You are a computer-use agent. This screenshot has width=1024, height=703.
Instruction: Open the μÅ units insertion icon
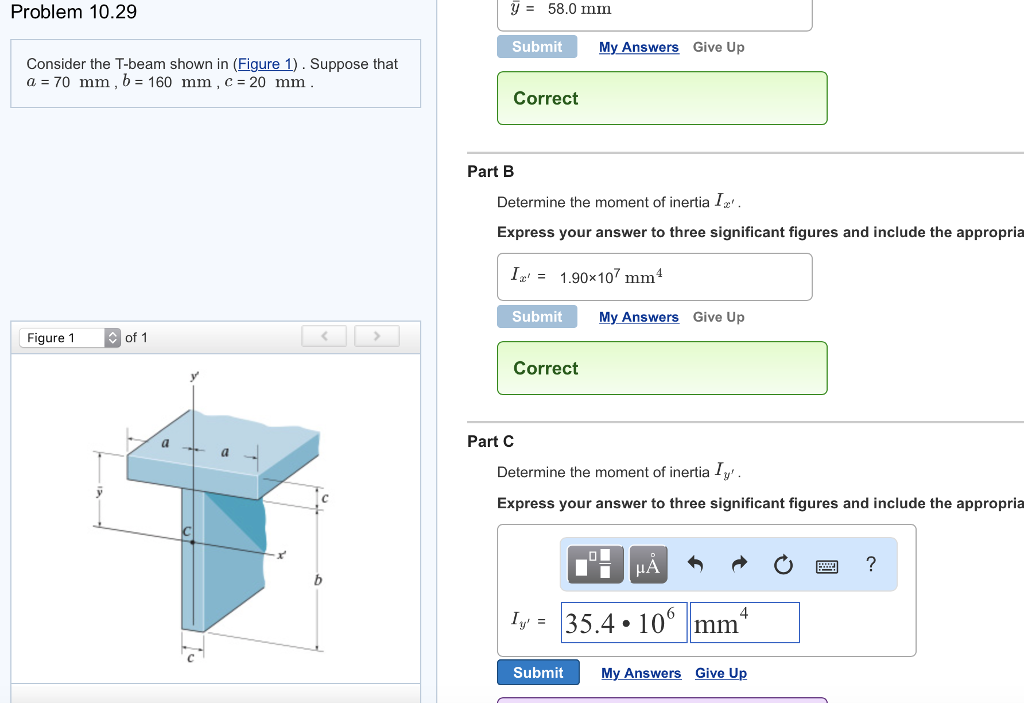pos(647,564)
